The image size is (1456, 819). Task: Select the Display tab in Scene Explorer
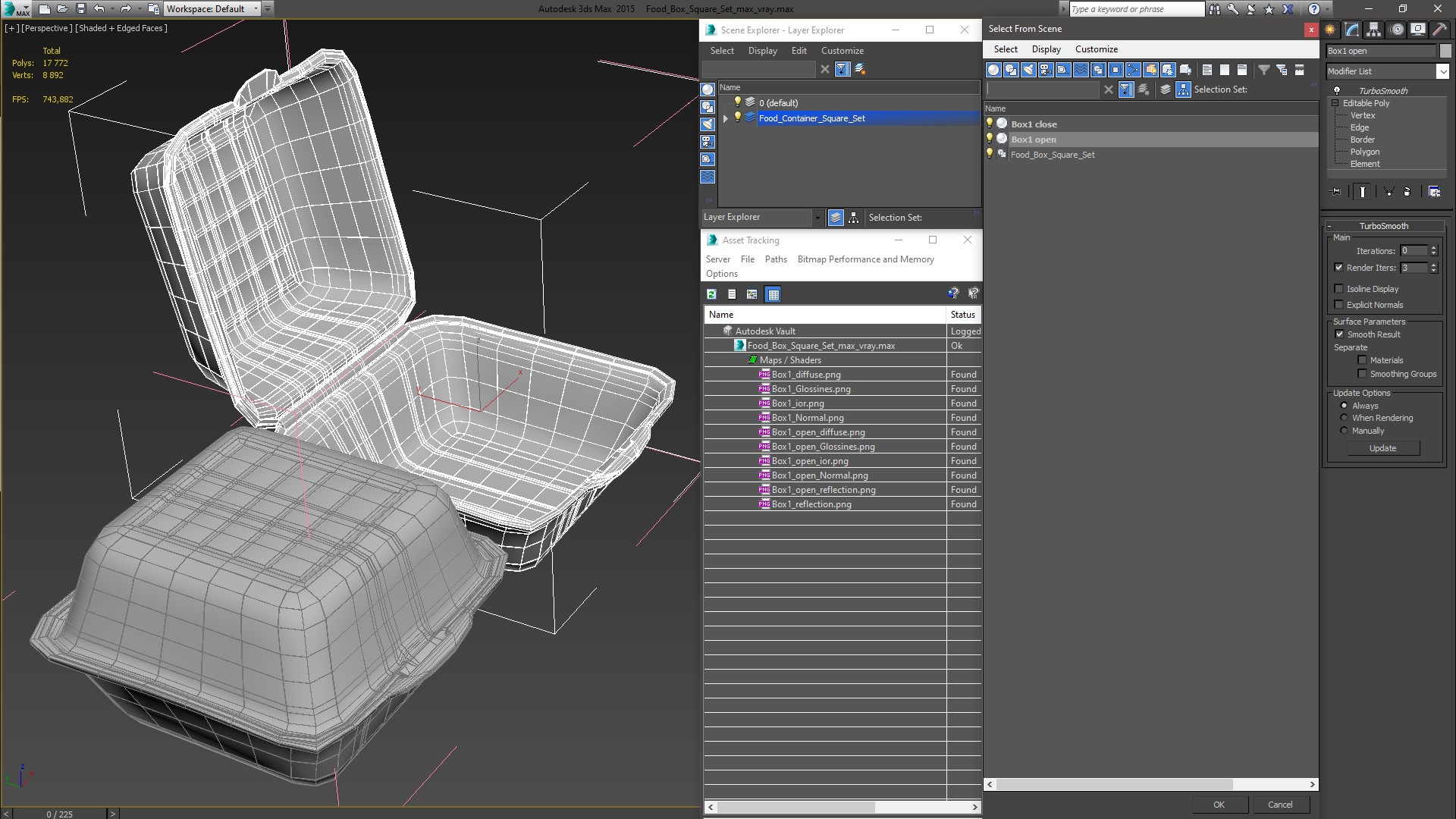click(762, 50)
